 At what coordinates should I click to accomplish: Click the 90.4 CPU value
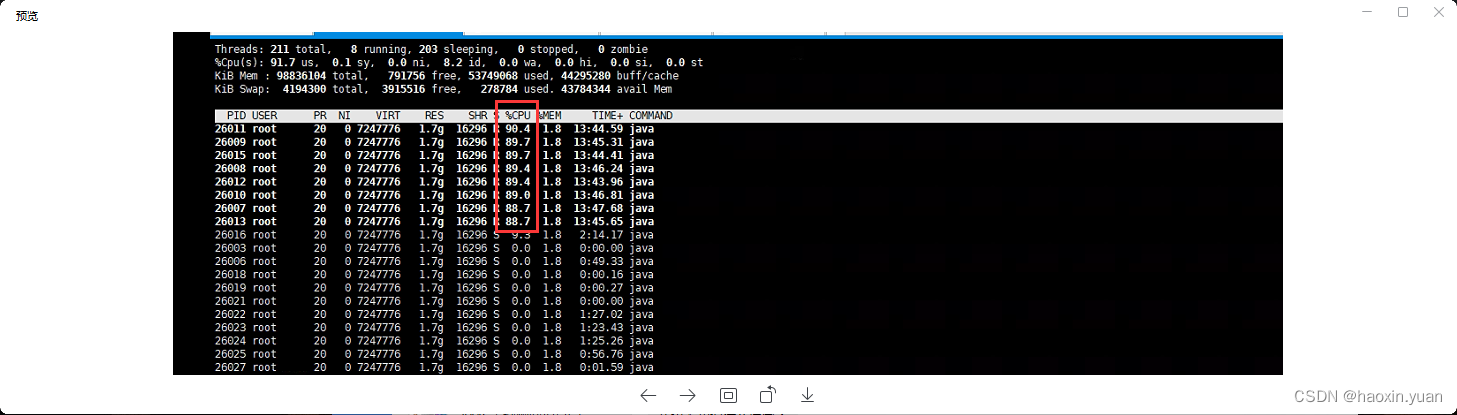tap(518, 129)
